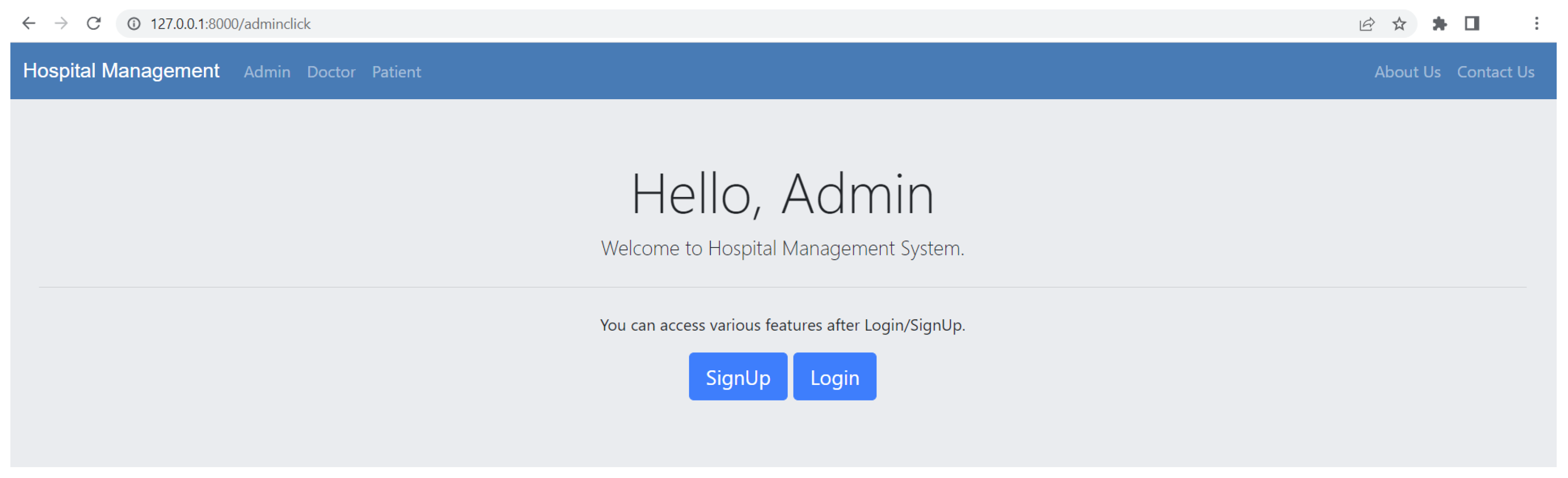
Task: Open the browser extensions puzzle icon
Action: tap(1439, 24)
